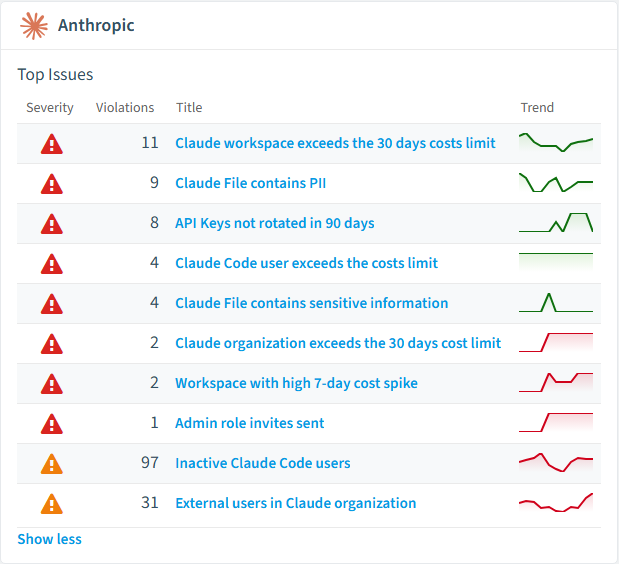Open Workspace with high 7-day cost spike
This screenshot has width=619, height=564.
tap(296, 383)
